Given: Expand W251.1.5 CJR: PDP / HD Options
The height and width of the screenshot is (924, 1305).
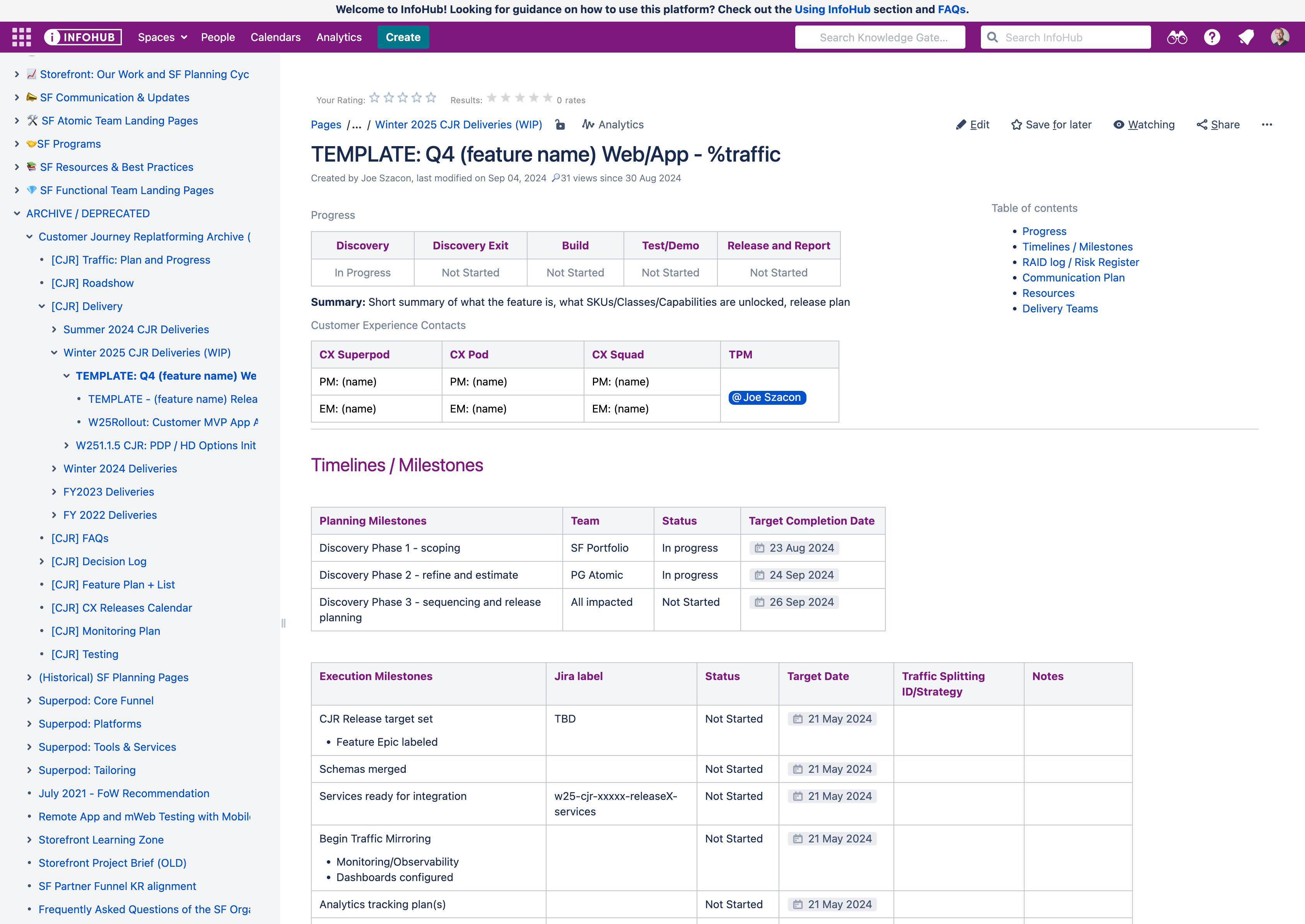Looking at the screenshot, I should coord(67,445).
